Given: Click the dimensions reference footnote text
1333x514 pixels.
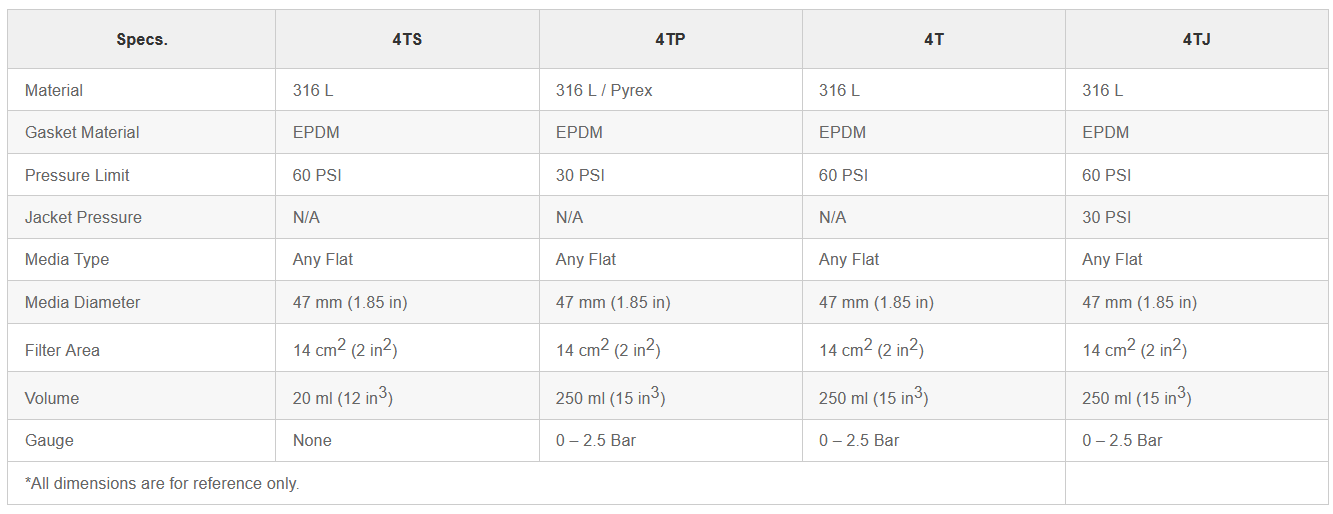Looking at the screenshot, I should pyautogui.click(x=162, y=483).
